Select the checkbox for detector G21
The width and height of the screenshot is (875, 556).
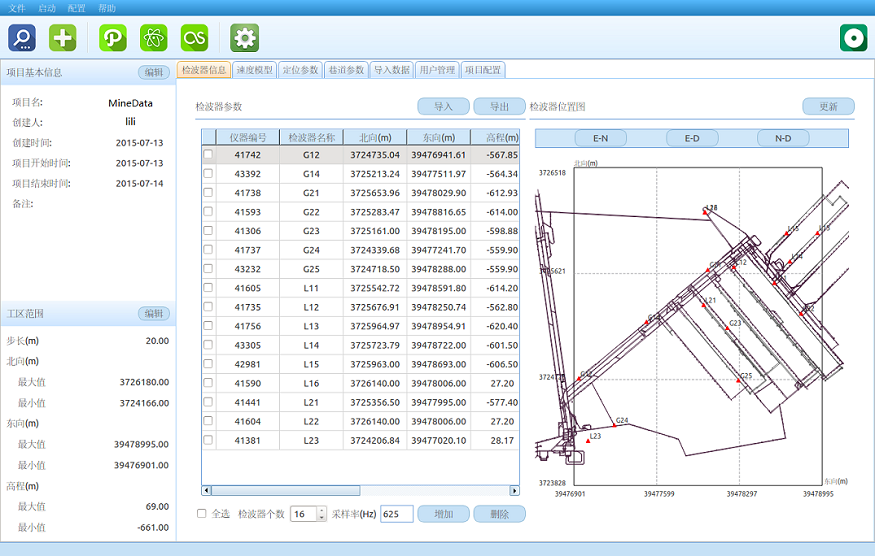[208, 193]
